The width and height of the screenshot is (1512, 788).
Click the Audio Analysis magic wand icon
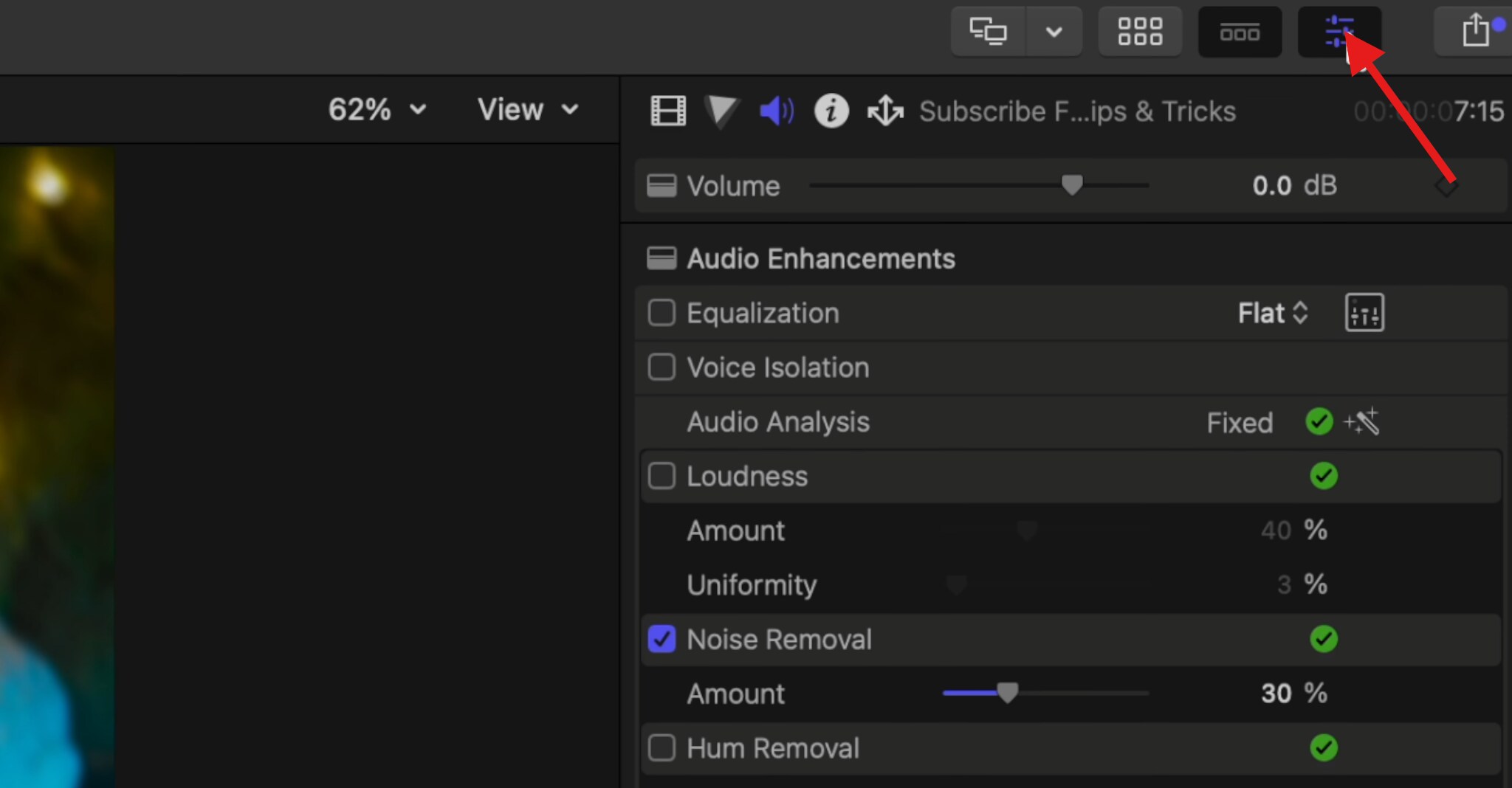click(x=1362, y=421)
